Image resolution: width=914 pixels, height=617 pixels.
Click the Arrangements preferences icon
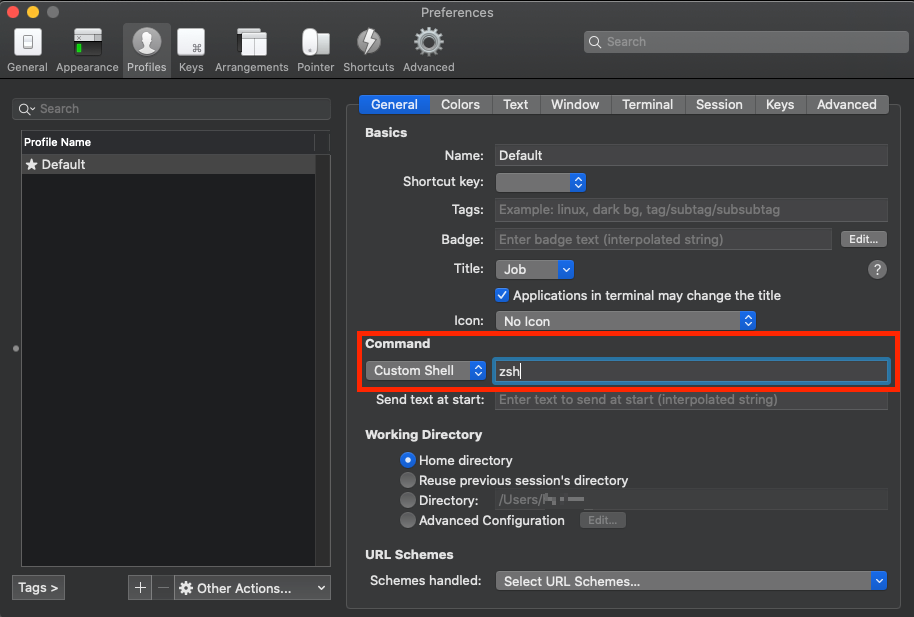251,48
